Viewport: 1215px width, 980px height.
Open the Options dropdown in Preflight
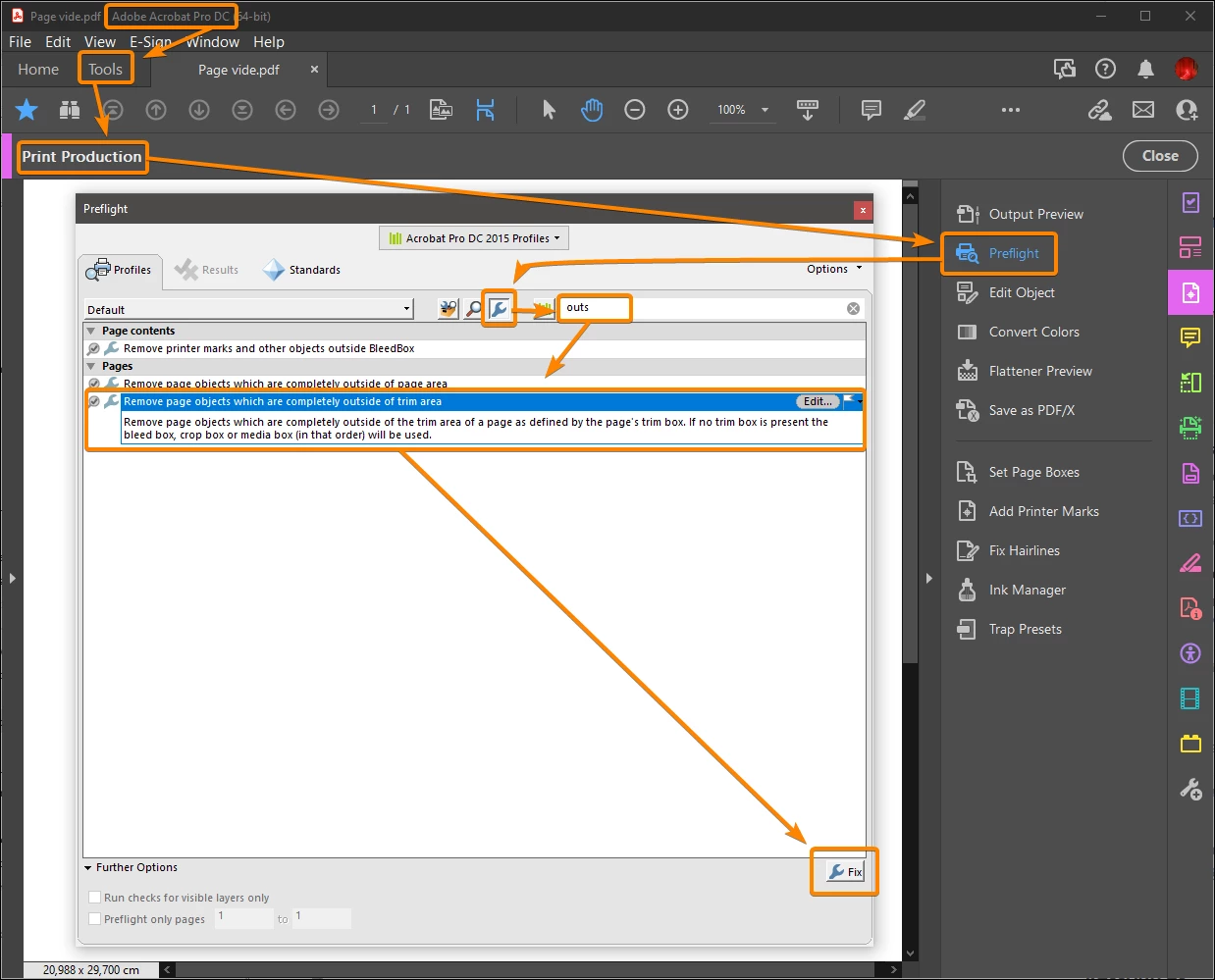point(834,269)
